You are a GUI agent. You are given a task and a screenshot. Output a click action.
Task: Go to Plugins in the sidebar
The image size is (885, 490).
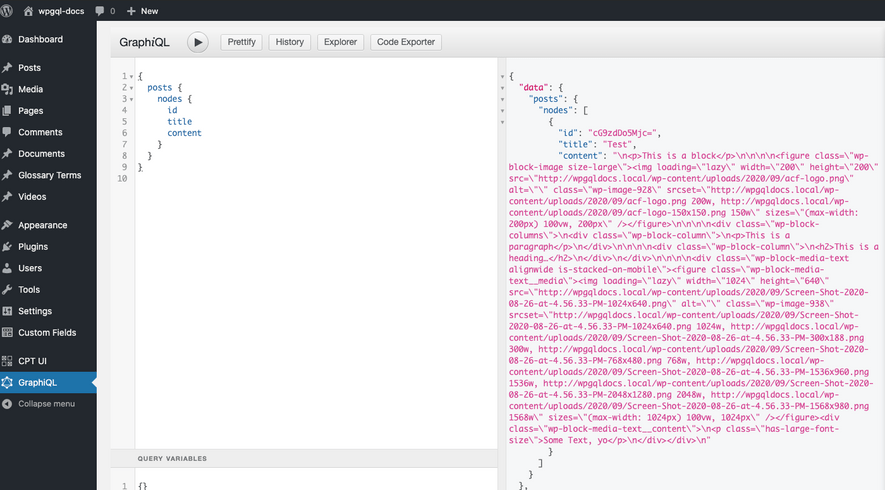33,246
